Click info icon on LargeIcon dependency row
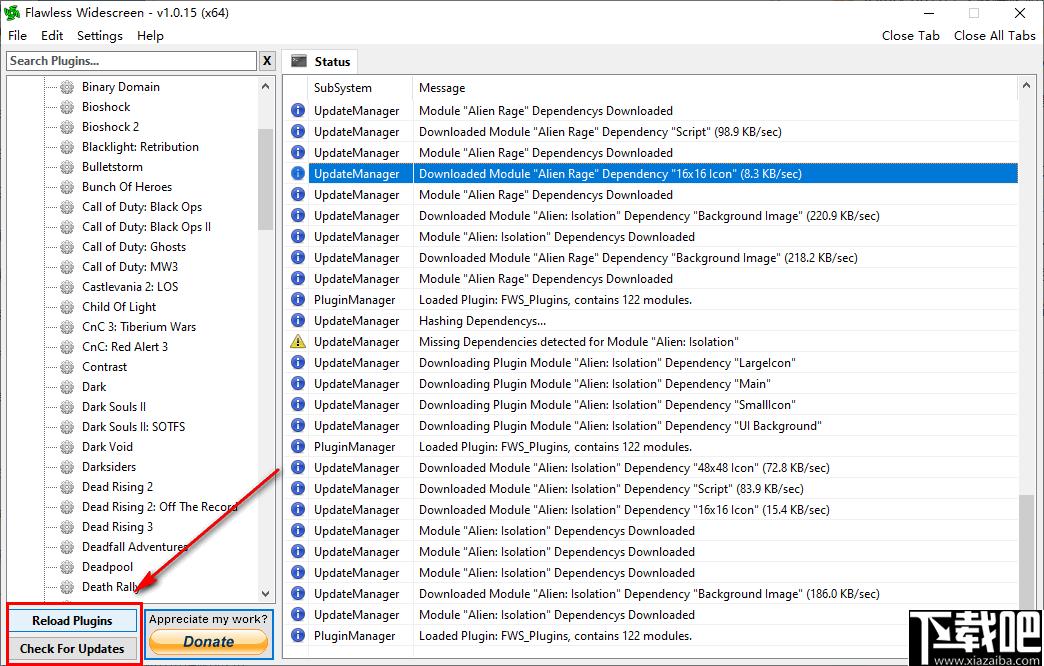This screenshot has width=1044, height=666. click(x=298, y=362)
